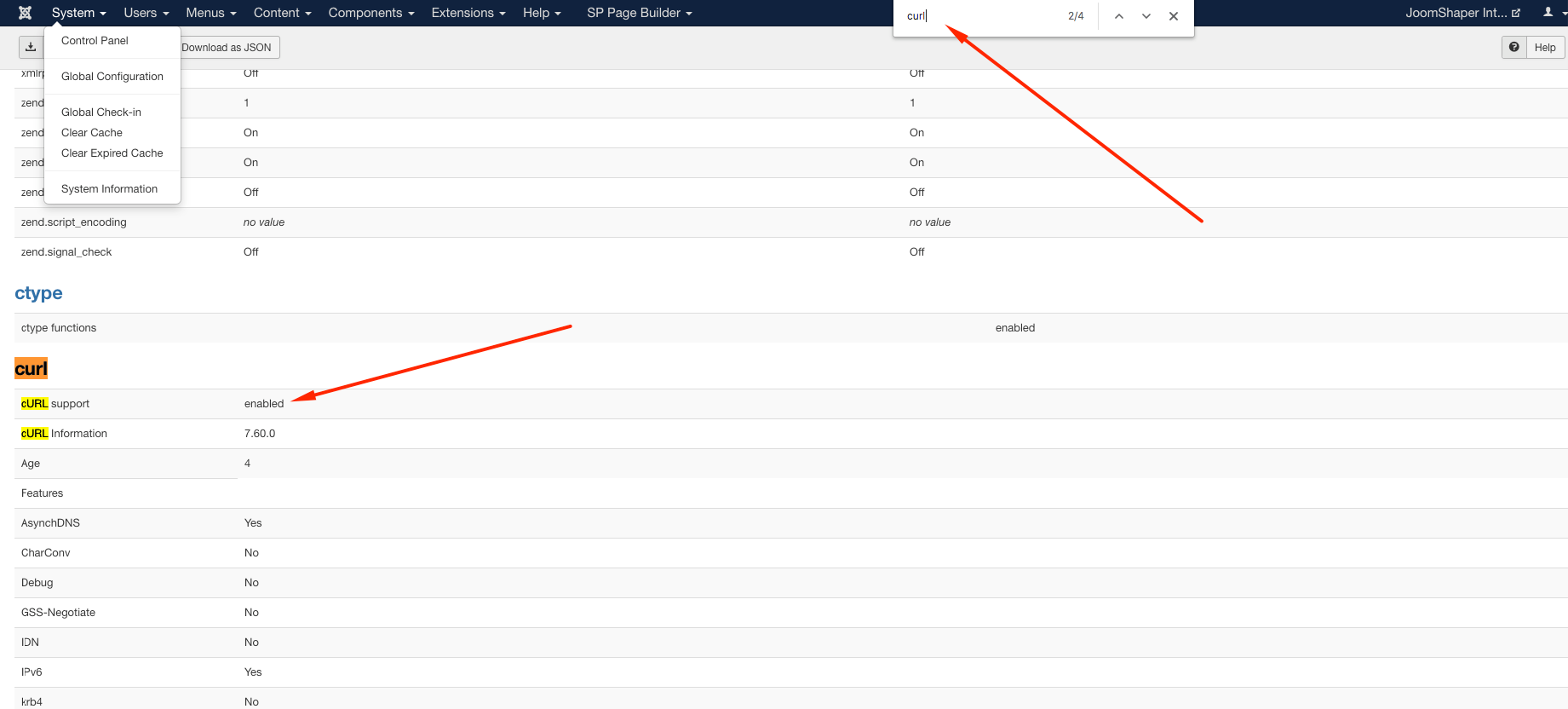1568x709 pixels.
Task: Expand the Extensions dropdown menu
Action: (x=468, y=13)
